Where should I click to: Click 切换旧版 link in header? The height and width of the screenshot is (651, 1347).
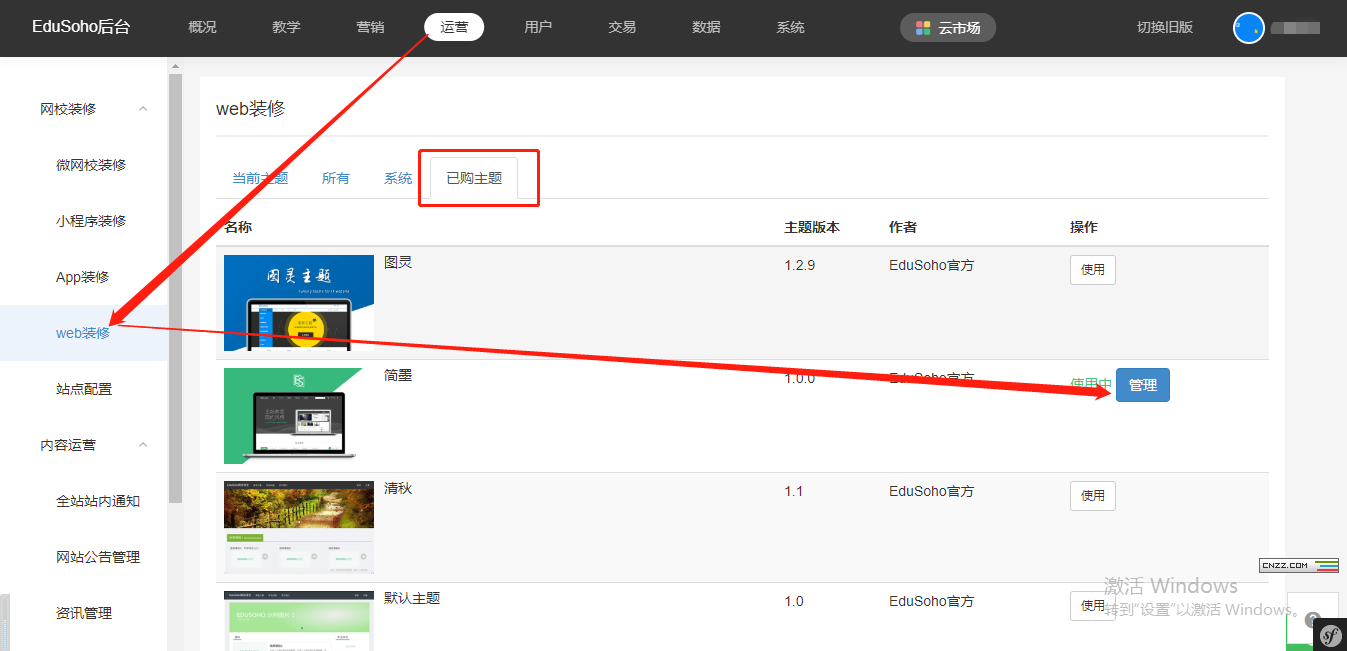coord(1165,27)
